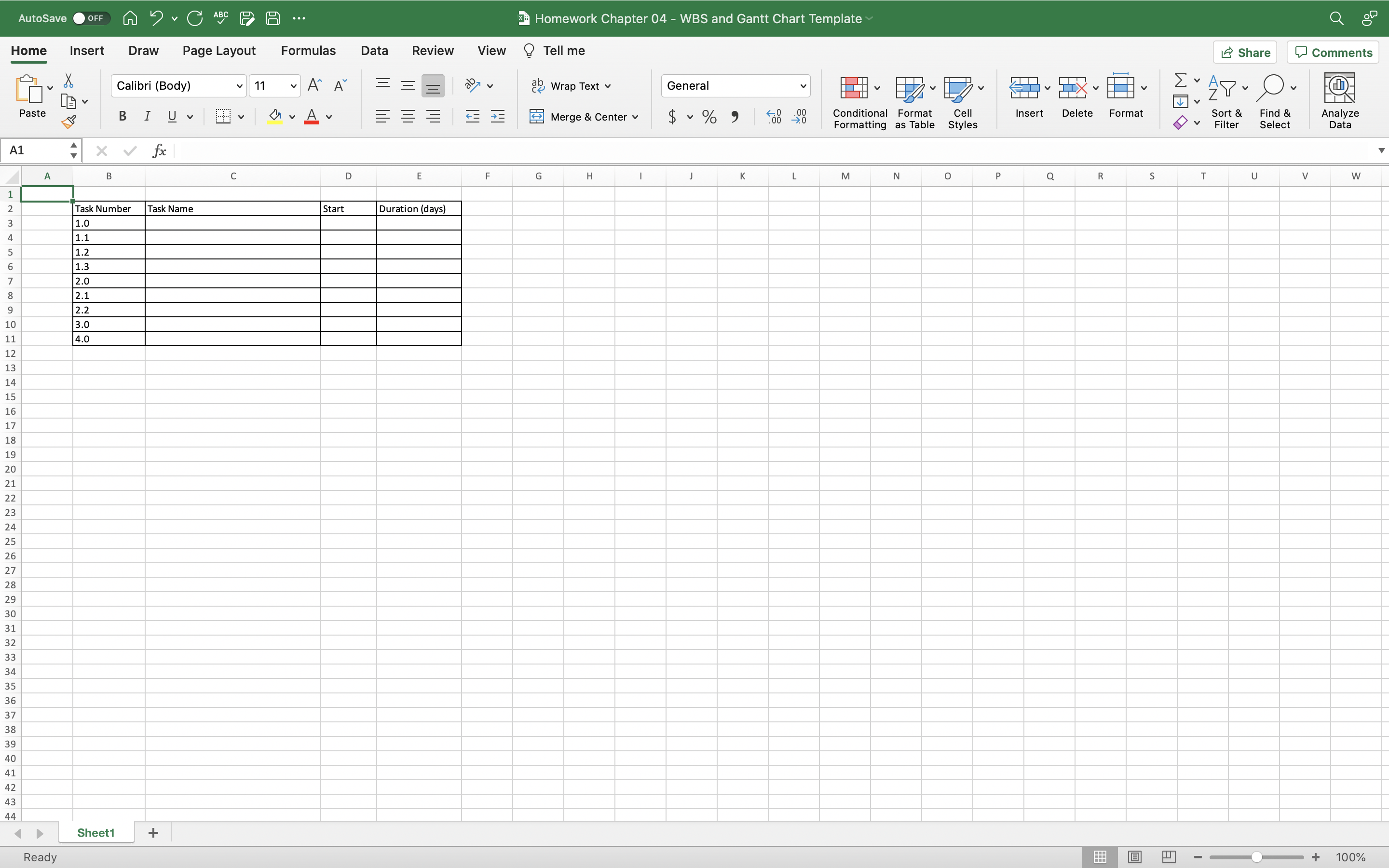Screen dimensions: 1389x868
Task: Switch to the Page Layout tab
Action: pyautogui.click(x=218, y=51)
